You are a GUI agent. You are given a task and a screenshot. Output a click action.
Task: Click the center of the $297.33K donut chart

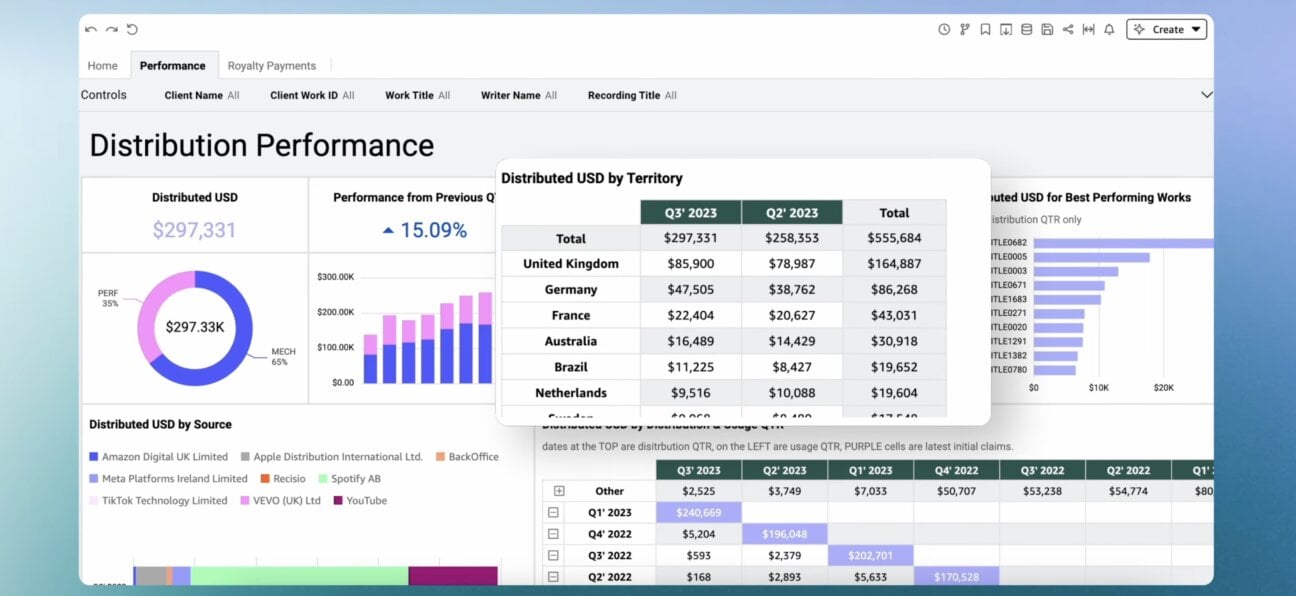click(x=196, y=328)
